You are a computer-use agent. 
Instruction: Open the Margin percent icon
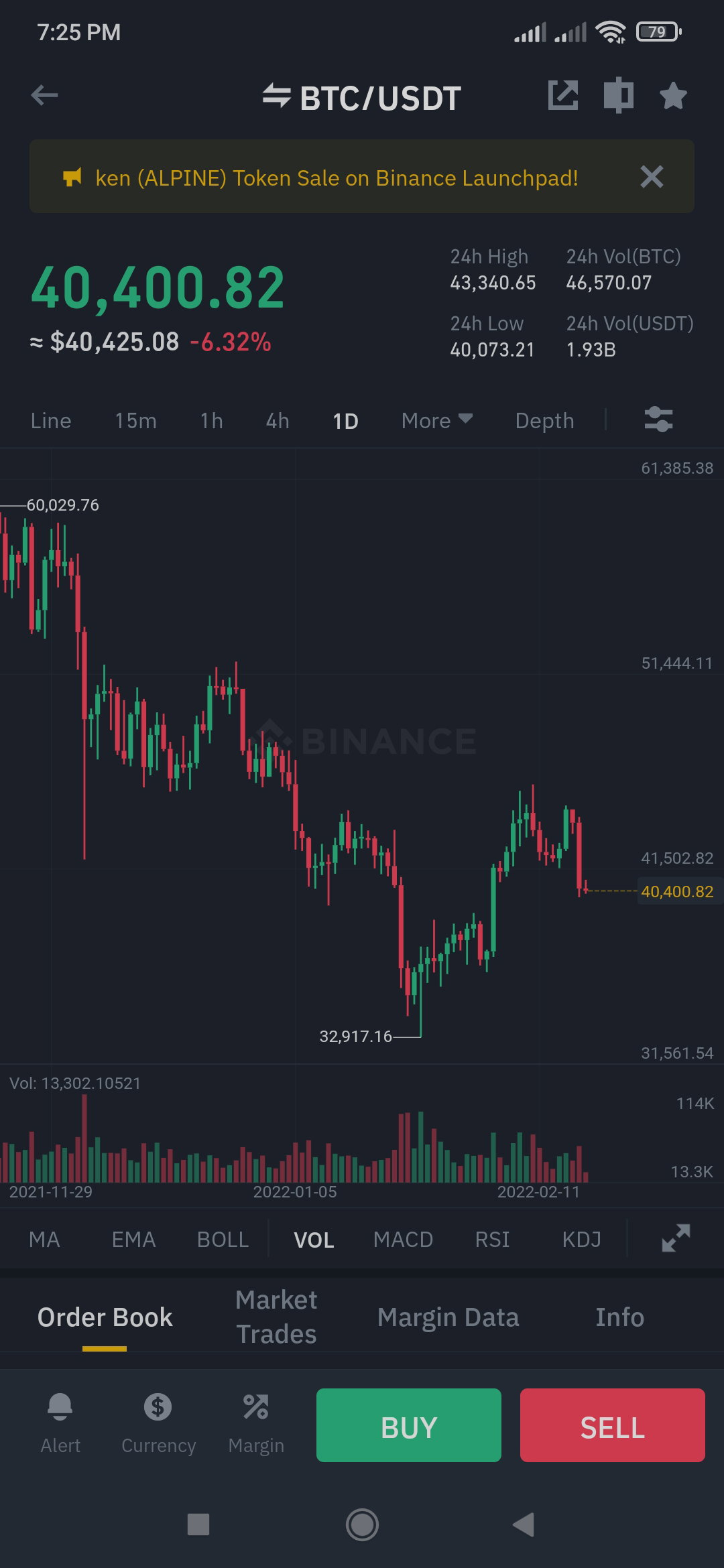point(256,1407)
